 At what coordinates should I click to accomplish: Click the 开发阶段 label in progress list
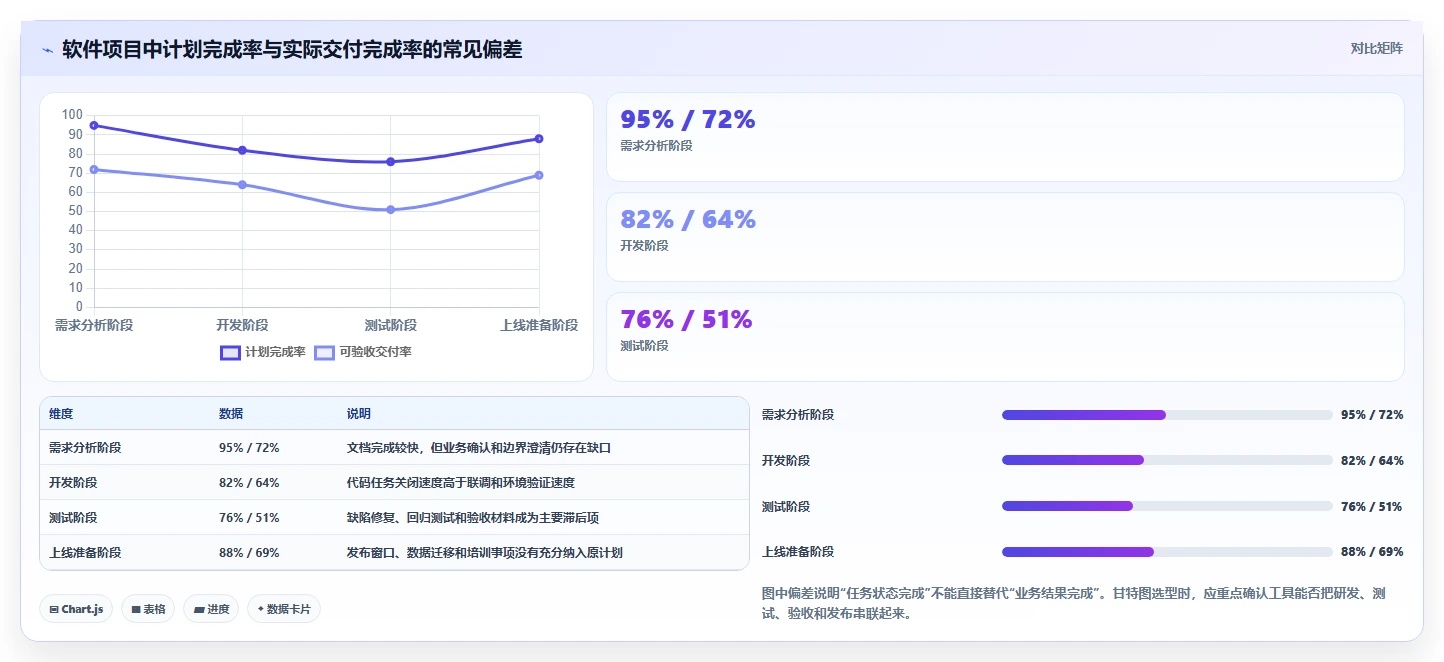pyautogui.click(x=786, y=461)
